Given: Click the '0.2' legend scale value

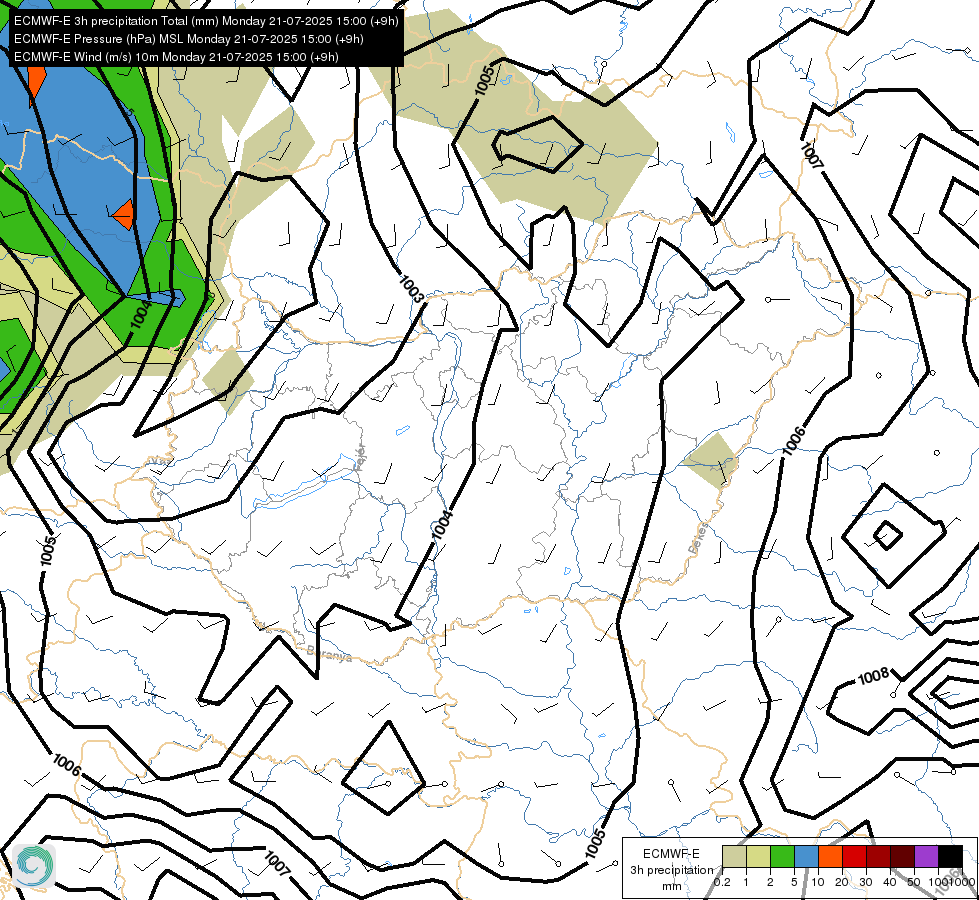Looking at the screenshot, I should click(x=722, y=882).
